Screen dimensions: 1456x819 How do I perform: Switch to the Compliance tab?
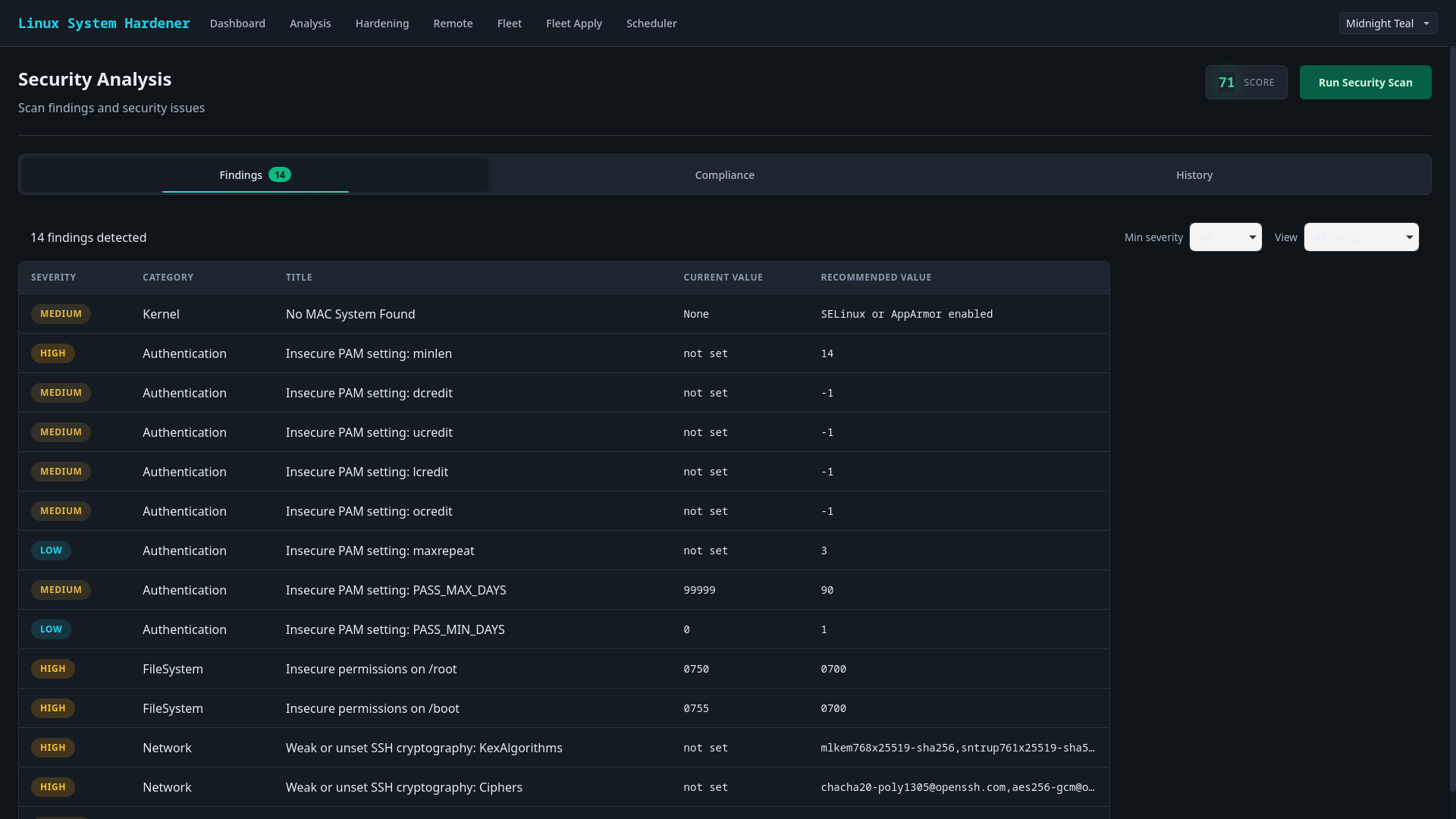pyautogui.click(x=724, y=175)
